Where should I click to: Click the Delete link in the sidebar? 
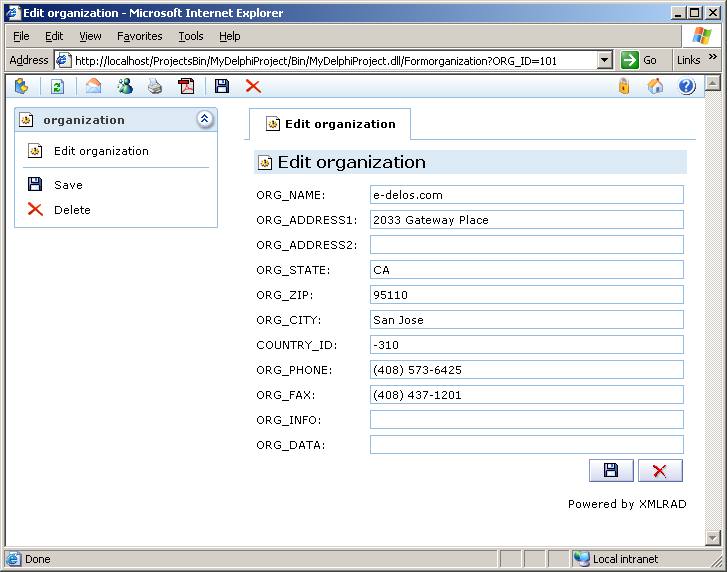coord(72,210)
